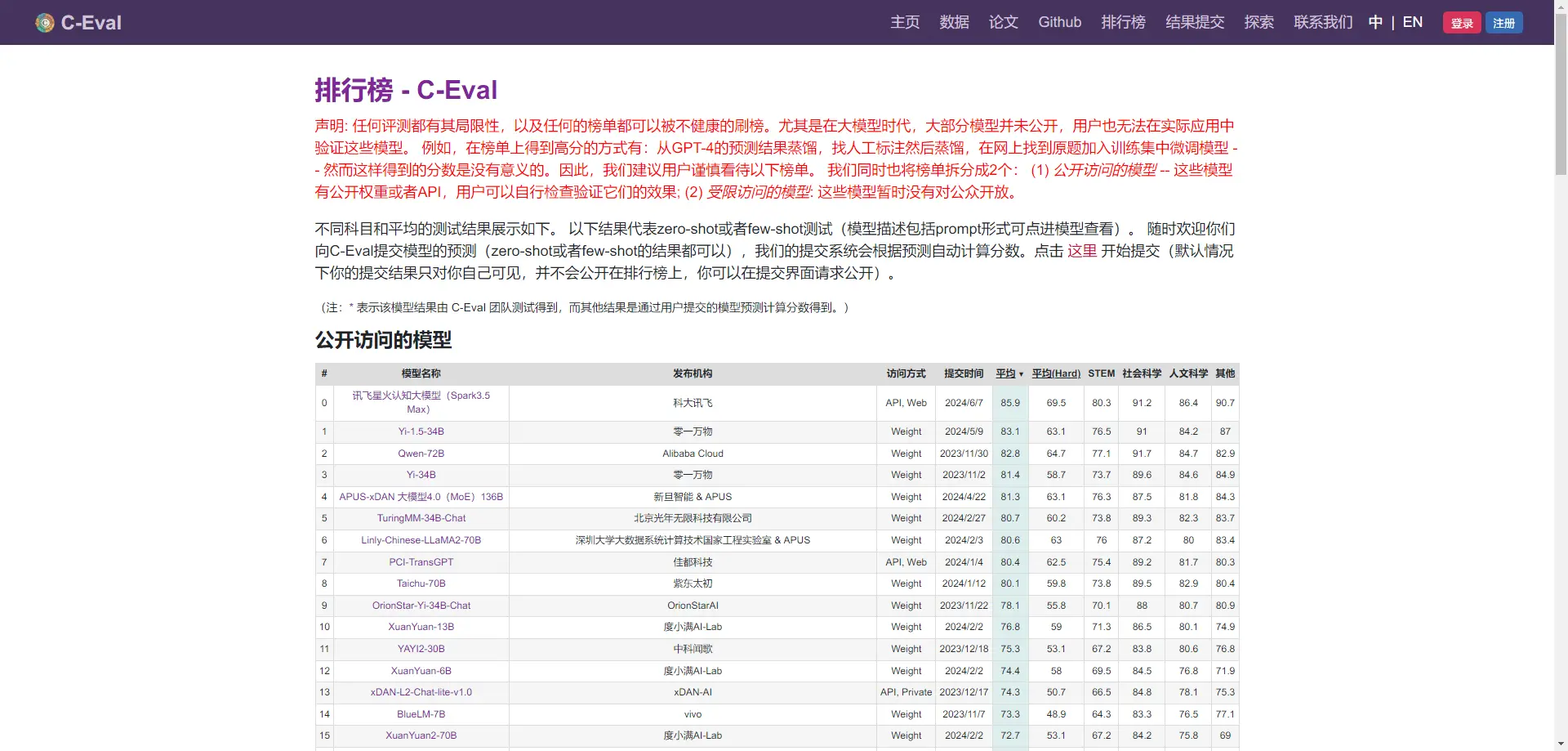The height and width of the screenshot is (751, 1568).
Task: Open the BlueLM-7B model link
Action: click(x=421, y=714)
